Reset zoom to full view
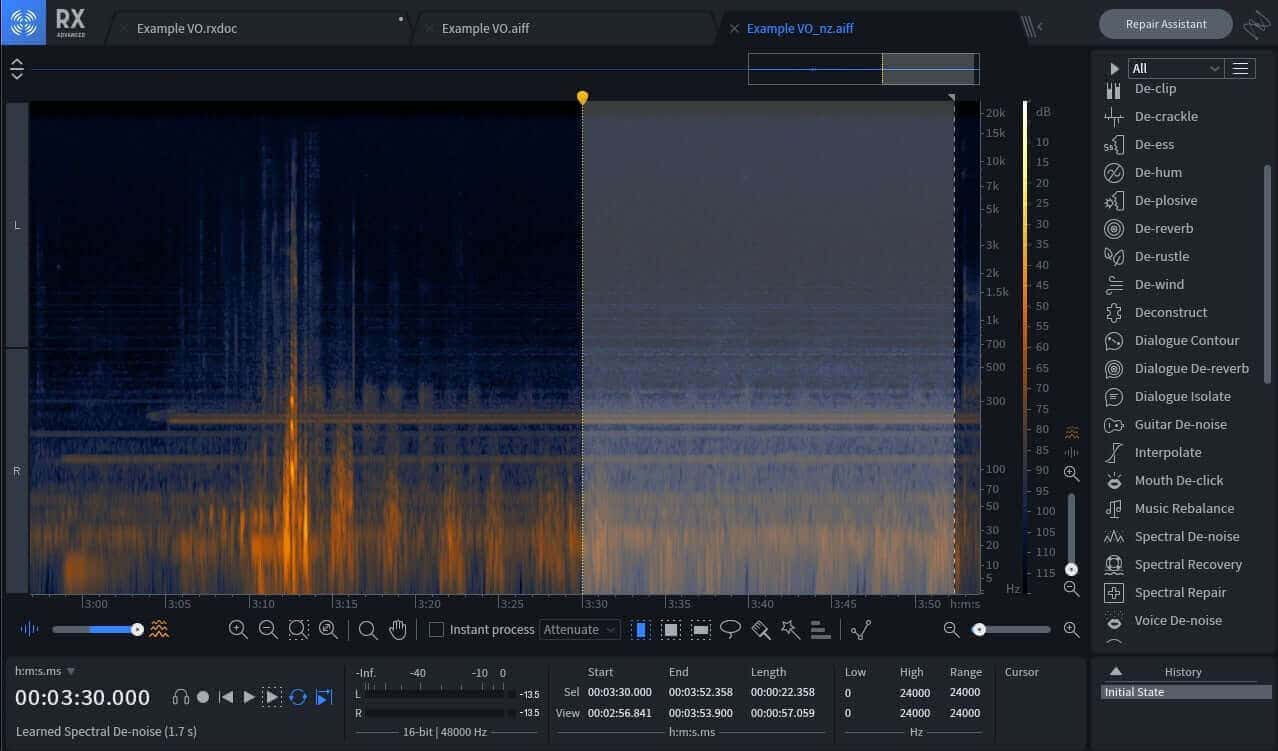 click(x=328, y=629)
